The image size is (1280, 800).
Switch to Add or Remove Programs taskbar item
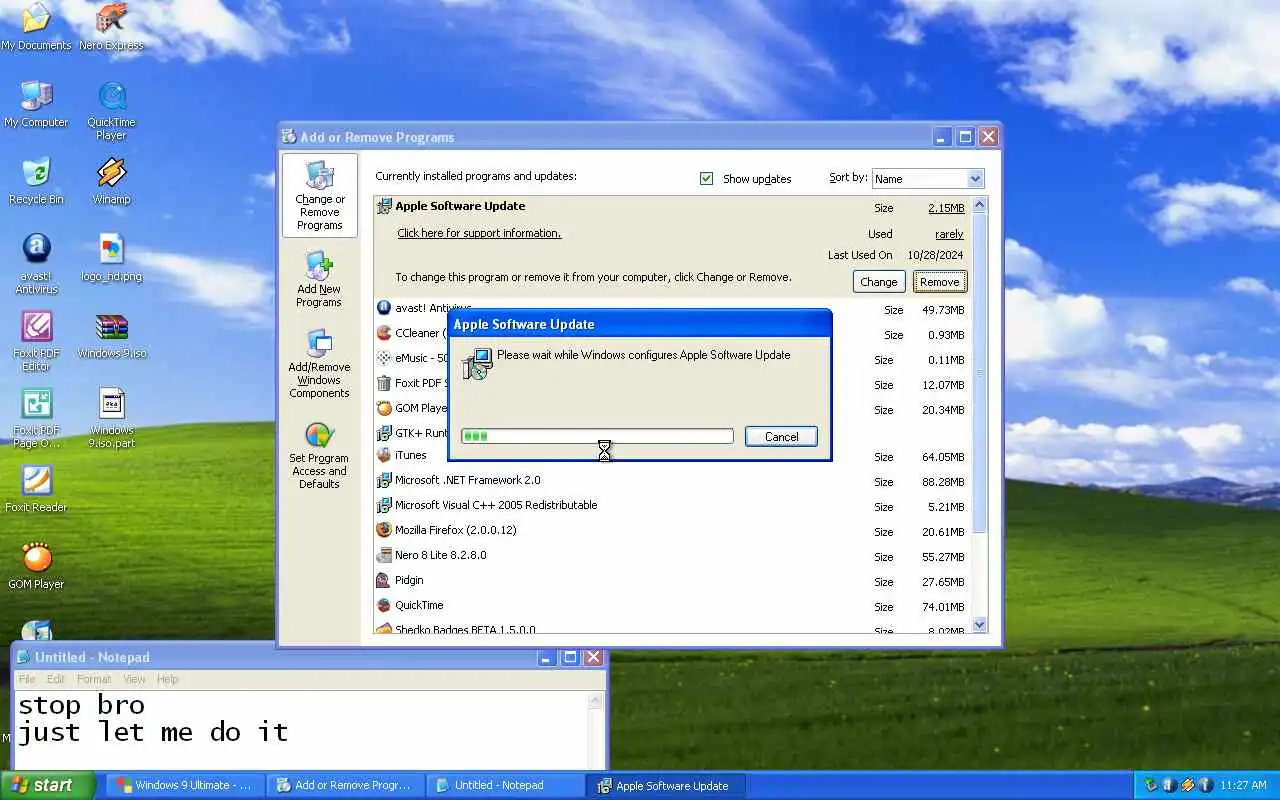coord(346,785)
